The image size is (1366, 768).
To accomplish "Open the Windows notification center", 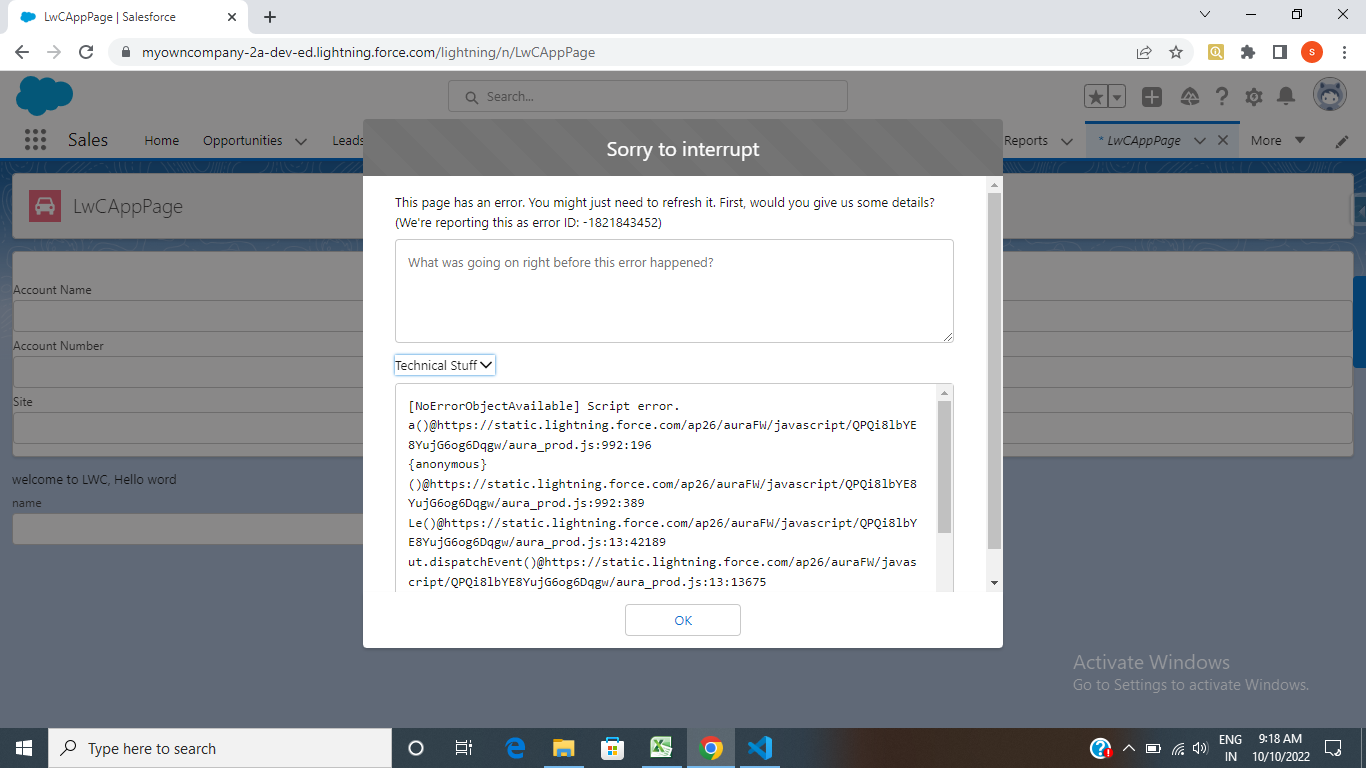I will coord(1333,748).
